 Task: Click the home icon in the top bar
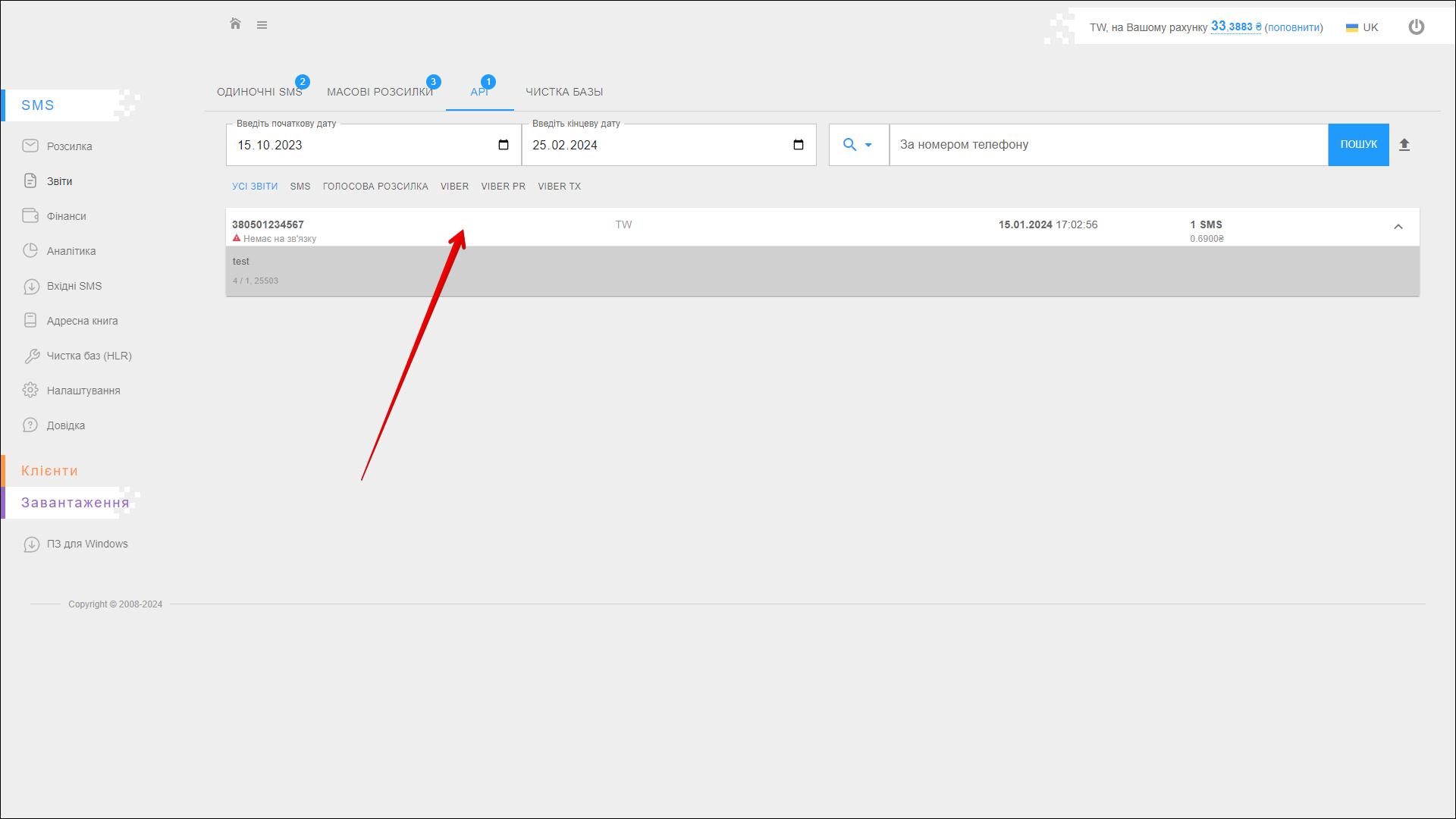(x=235, y=24)
